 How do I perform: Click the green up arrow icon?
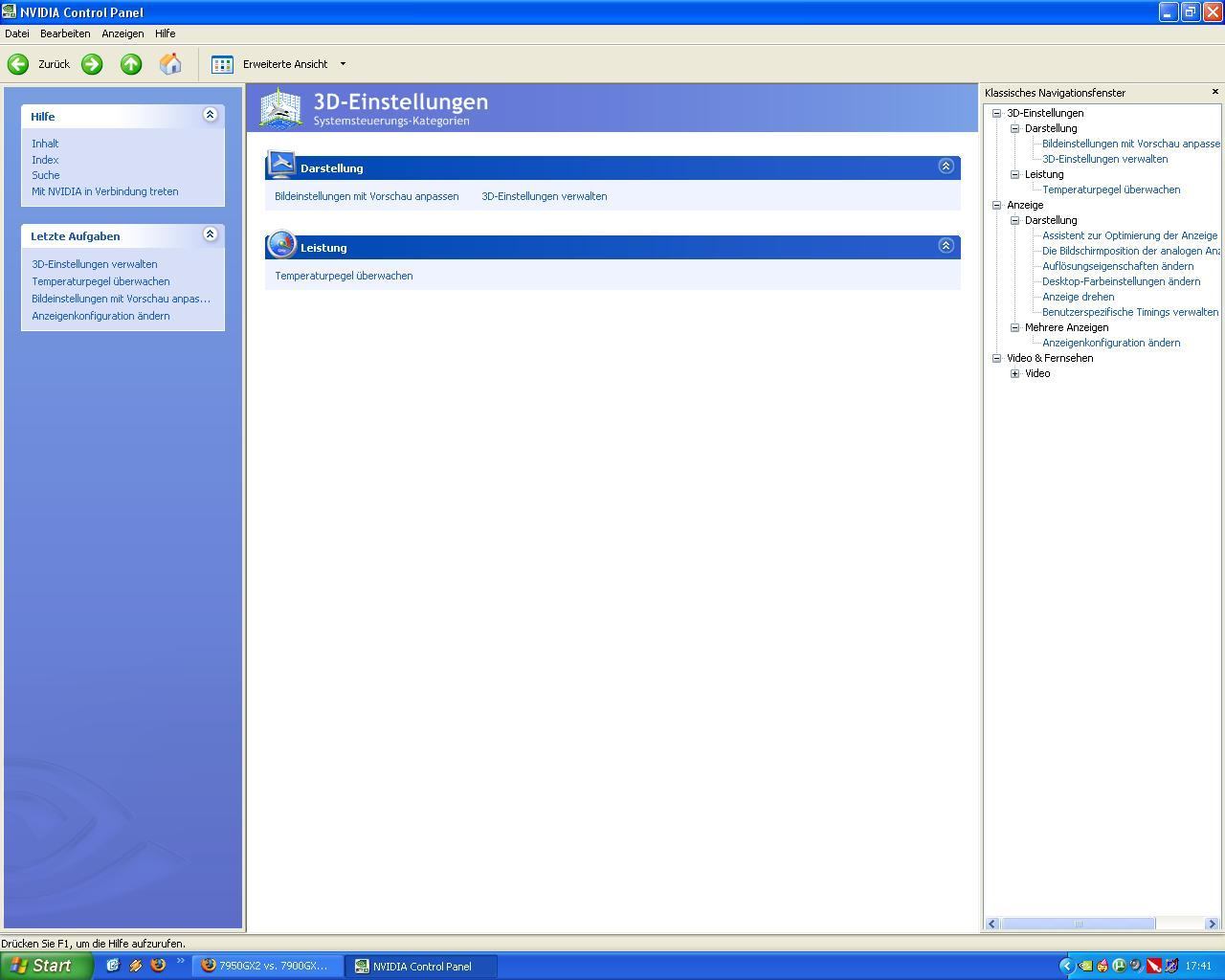coord(131,64)
